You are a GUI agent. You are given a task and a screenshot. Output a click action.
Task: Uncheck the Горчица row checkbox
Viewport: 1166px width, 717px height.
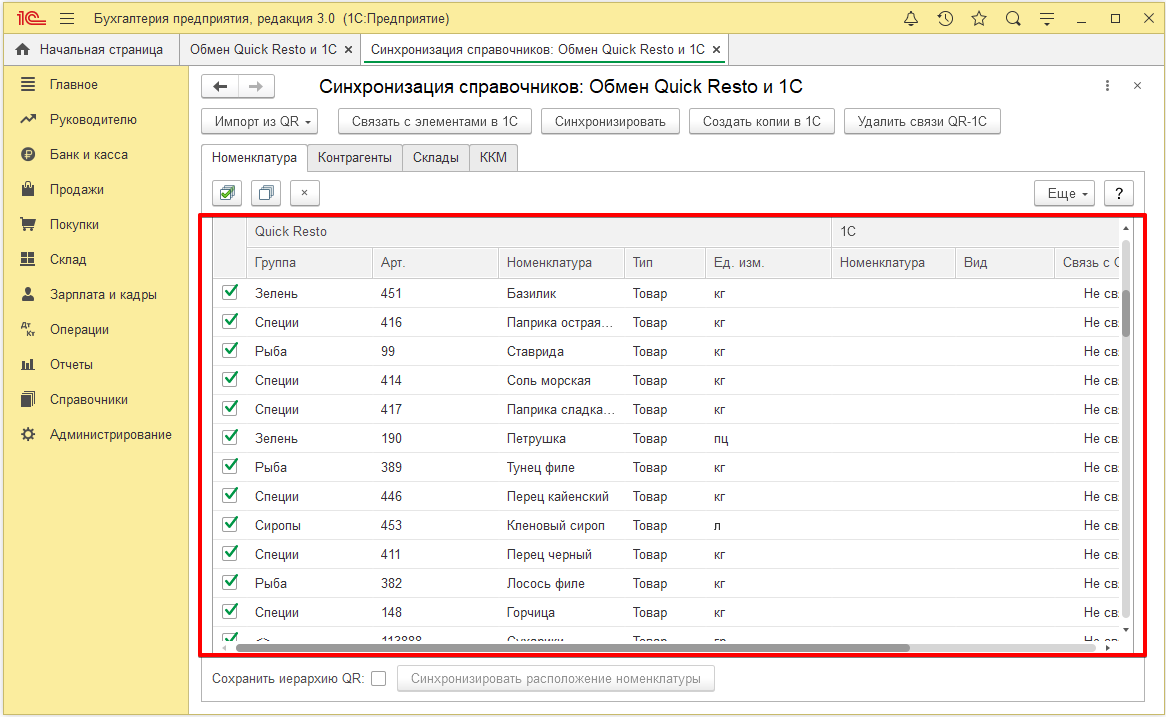click(230, 611)
